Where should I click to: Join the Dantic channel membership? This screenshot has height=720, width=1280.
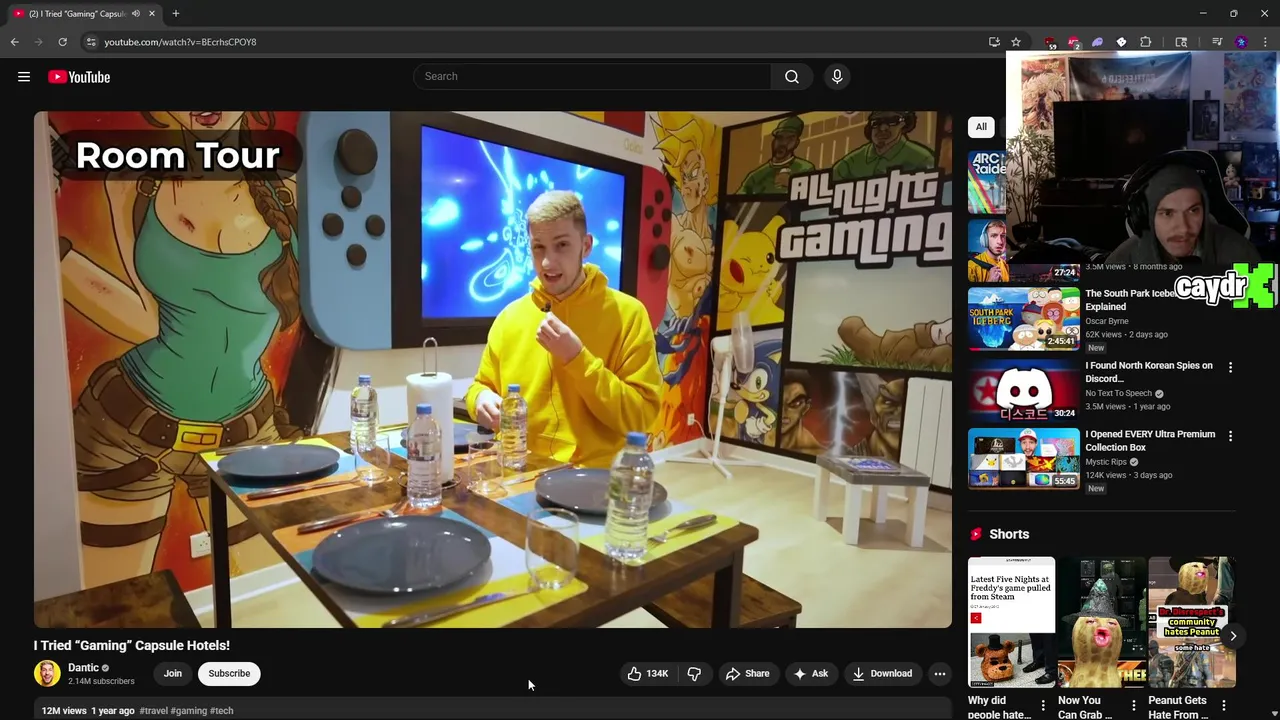click(x=173, y=673)
